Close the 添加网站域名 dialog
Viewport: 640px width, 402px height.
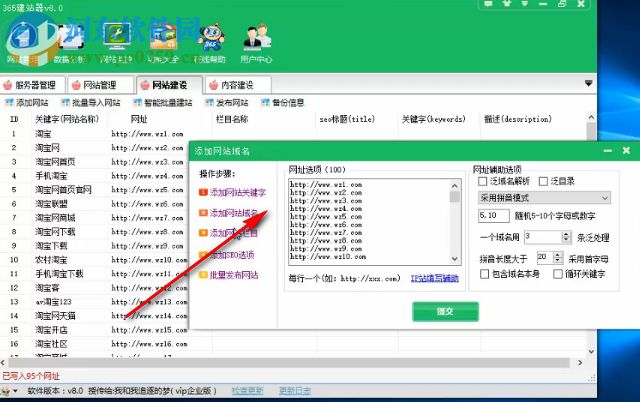[626, 151]
